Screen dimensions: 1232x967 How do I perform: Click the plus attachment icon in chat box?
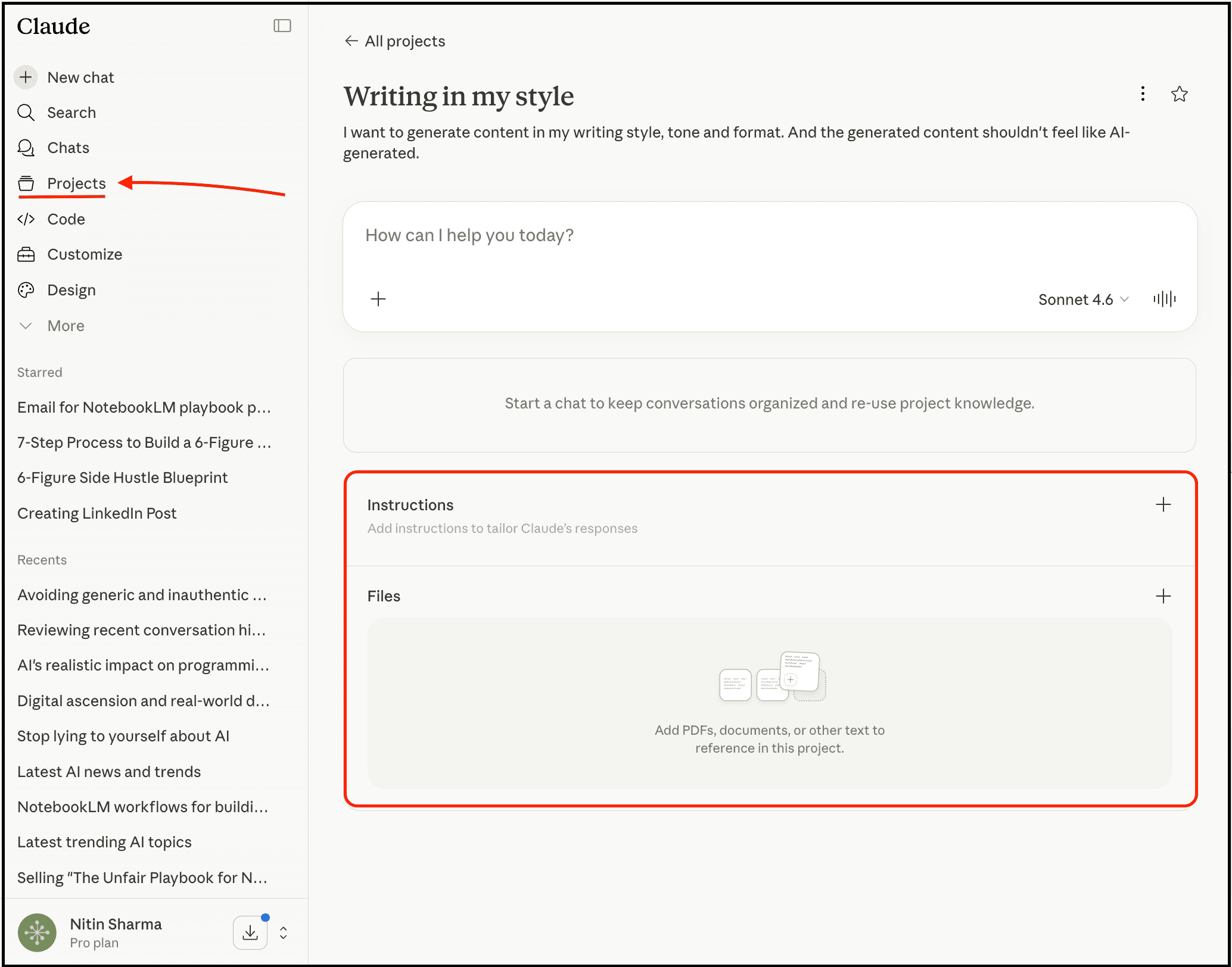point(378,299)
